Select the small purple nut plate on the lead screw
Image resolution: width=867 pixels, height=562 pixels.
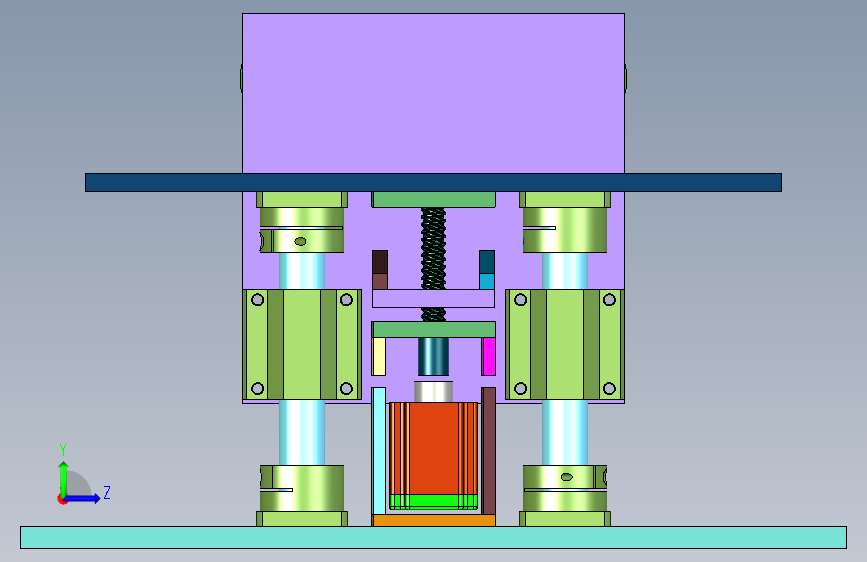pyautogui.click(x=434, y=298)
